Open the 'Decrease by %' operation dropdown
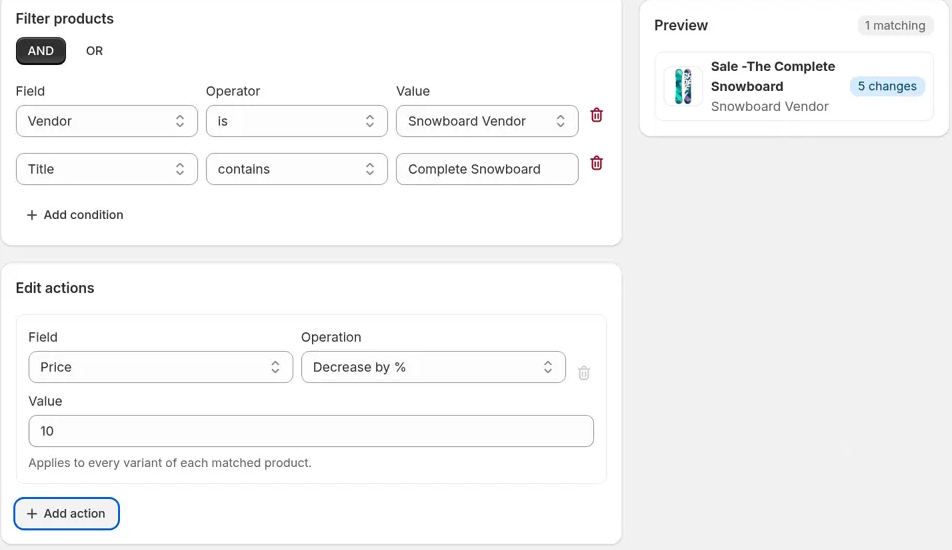 pos(433,367)
